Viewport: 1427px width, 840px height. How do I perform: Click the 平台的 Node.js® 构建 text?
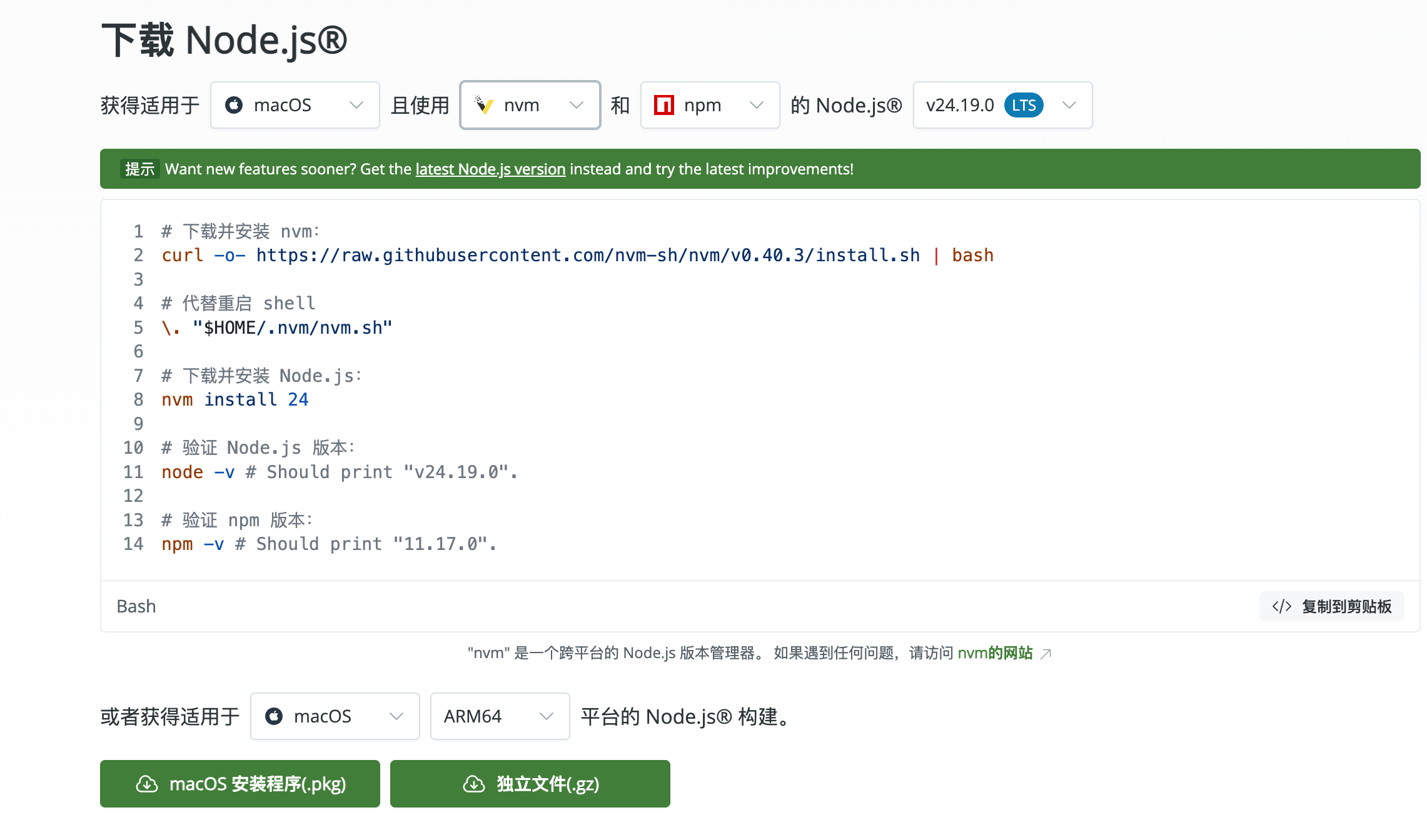point(686,717)
